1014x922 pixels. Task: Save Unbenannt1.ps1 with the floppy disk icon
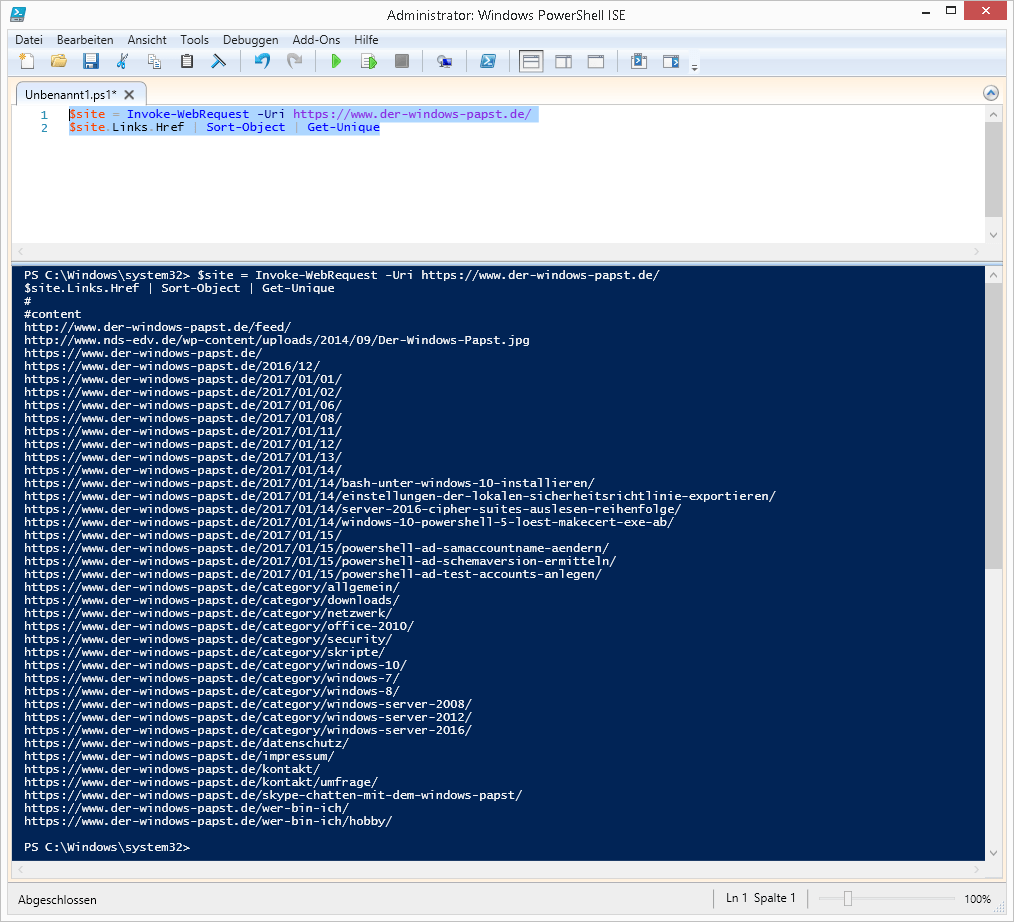tap(91, 61)
